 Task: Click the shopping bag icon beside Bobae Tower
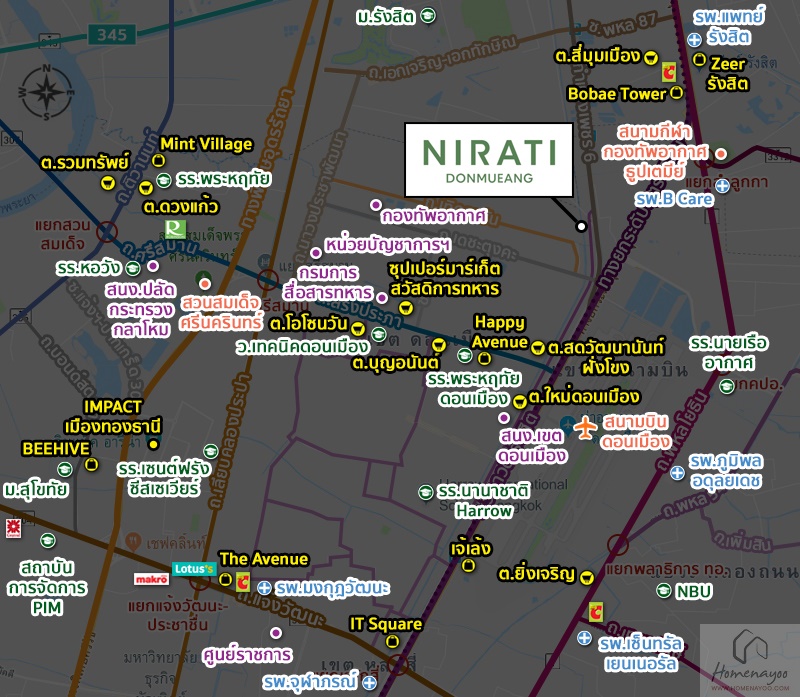click(676, 93)
